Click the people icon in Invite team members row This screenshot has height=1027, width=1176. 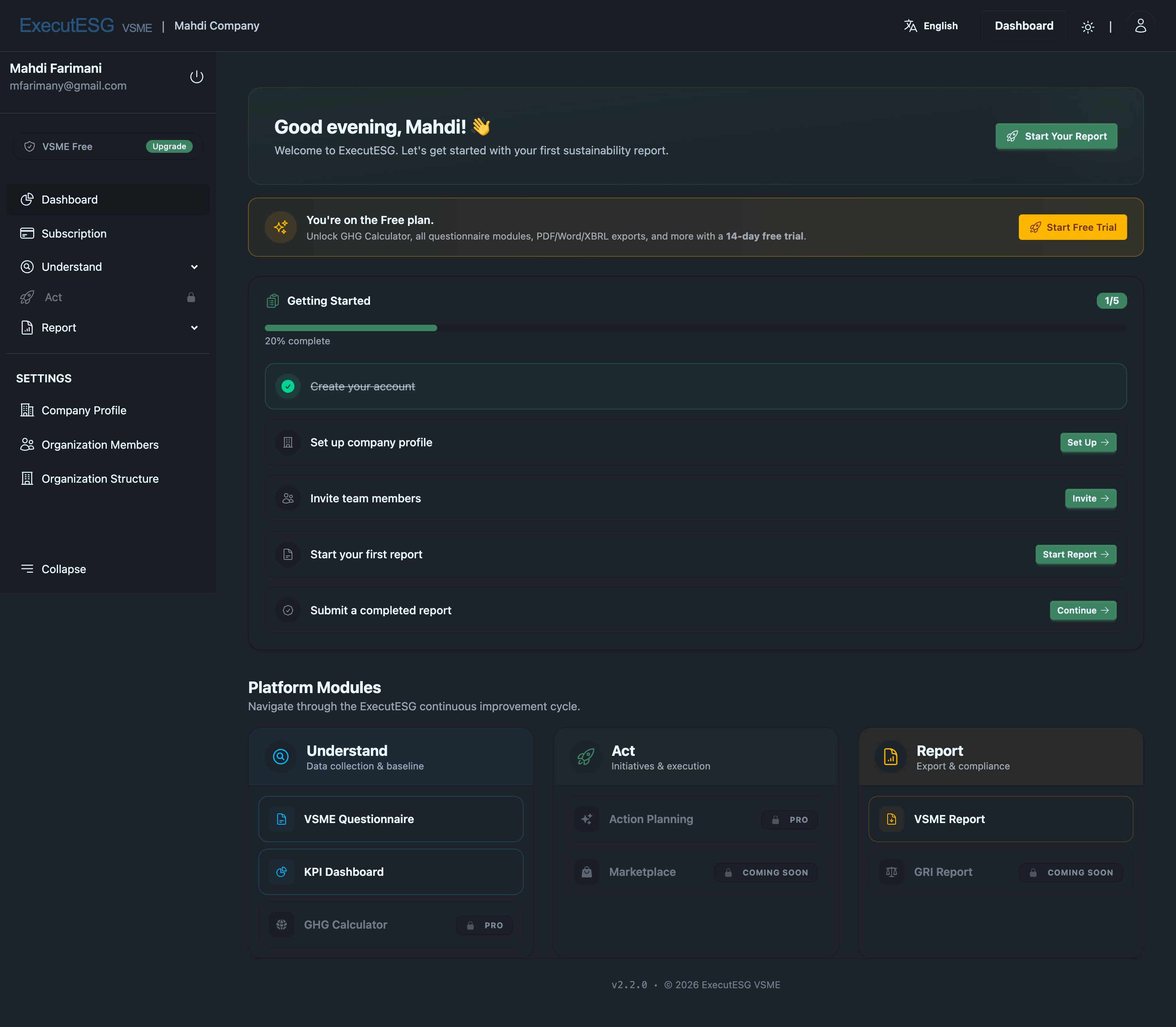pos(288,499)
